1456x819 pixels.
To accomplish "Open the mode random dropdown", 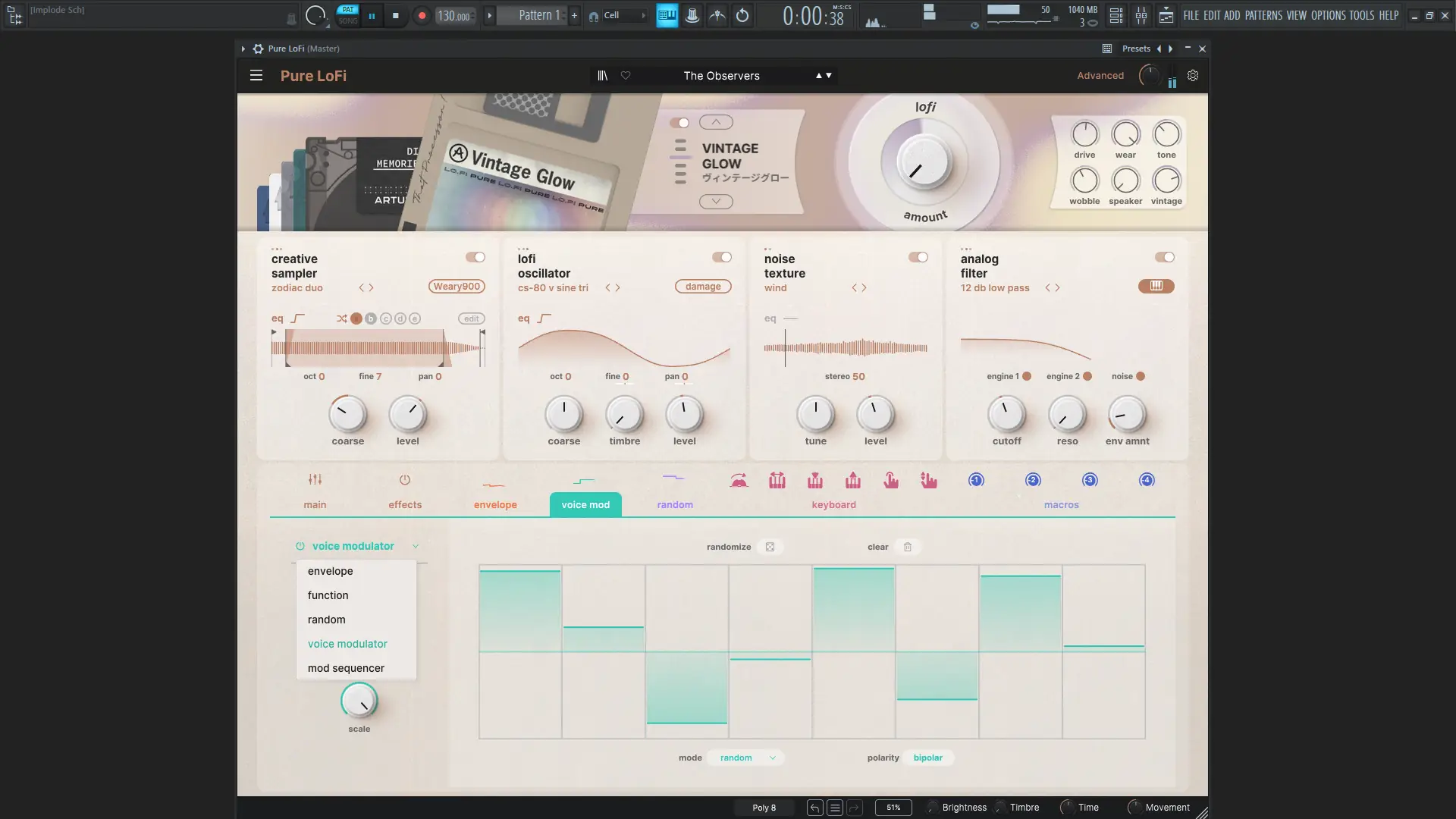I will pos(746,758).
